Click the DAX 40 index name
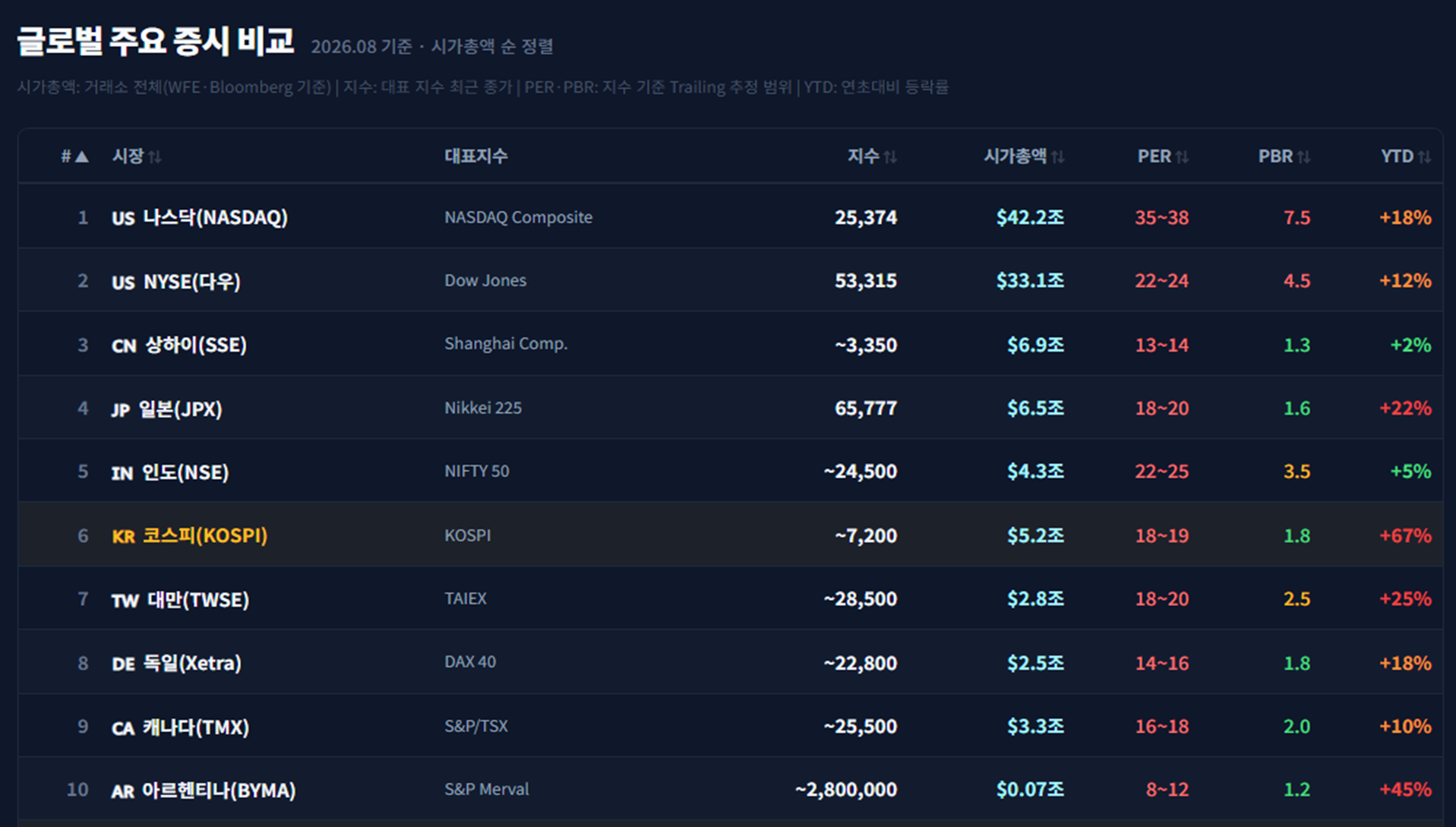This screenshot has height=827, width=1456. (x=470, y=661)
